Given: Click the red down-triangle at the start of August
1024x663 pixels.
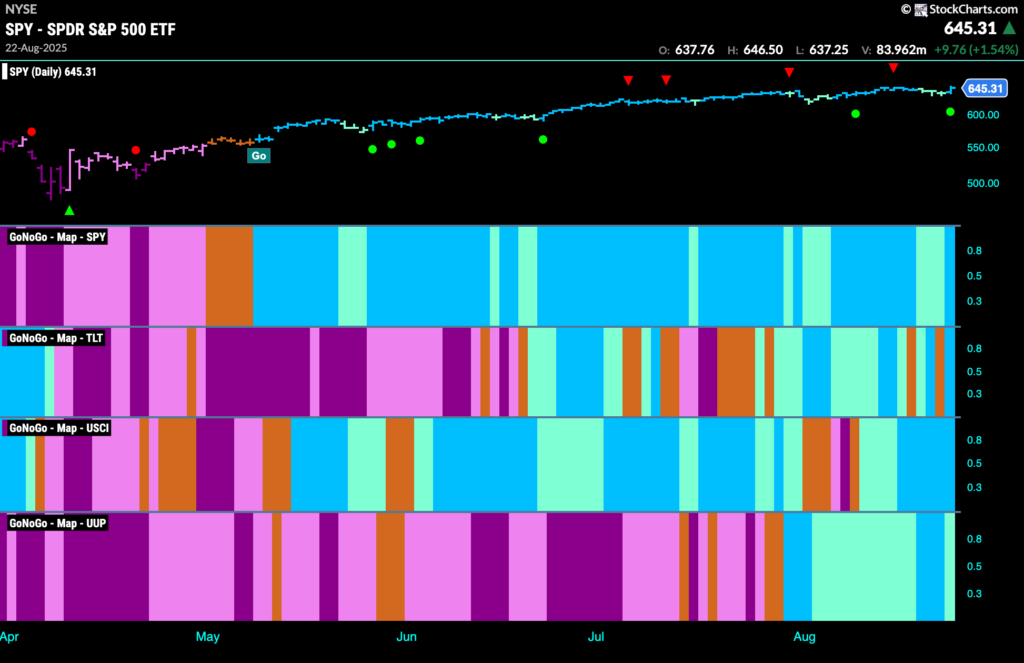Looking at the screenshot, I should 790,72.
